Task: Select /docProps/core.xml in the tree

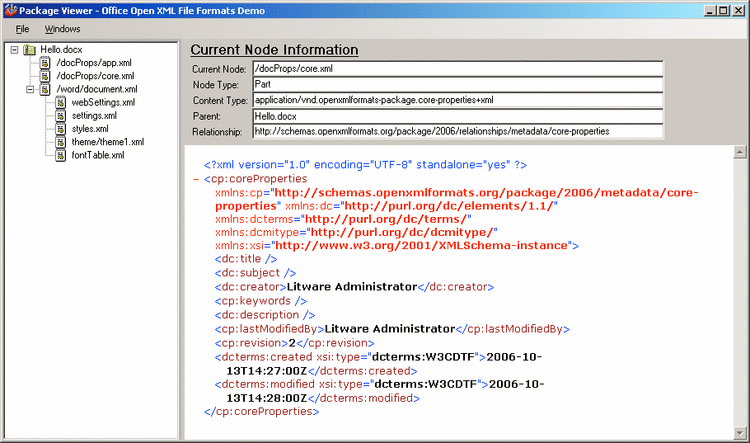Action: 95,76
